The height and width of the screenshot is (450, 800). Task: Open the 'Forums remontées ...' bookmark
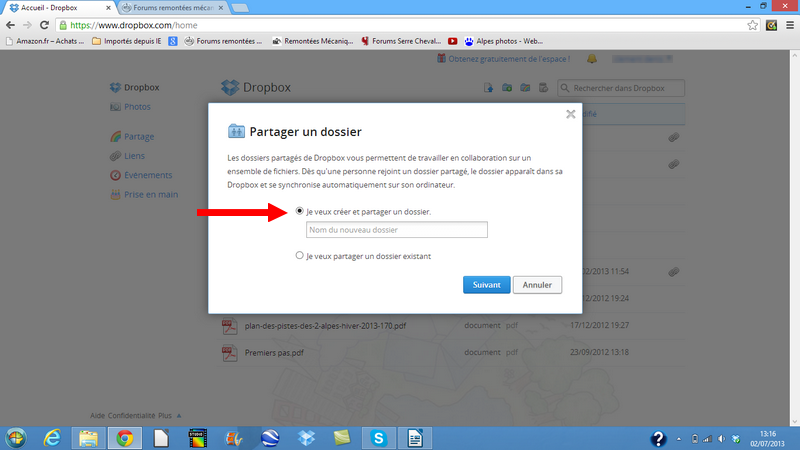[x=223, y=41]
